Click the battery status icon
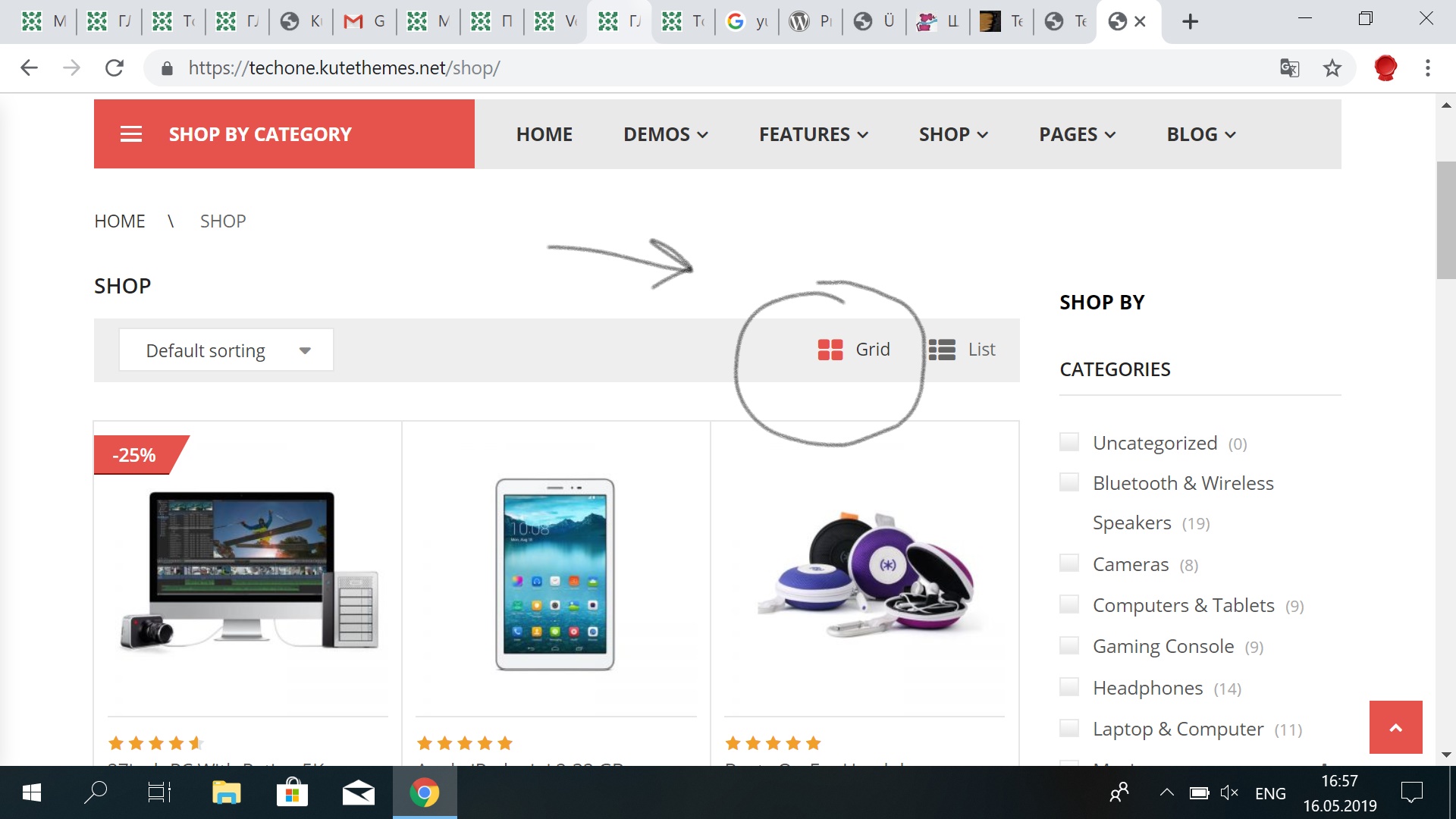This screenshot has width=1456, height=819. 1199,793
